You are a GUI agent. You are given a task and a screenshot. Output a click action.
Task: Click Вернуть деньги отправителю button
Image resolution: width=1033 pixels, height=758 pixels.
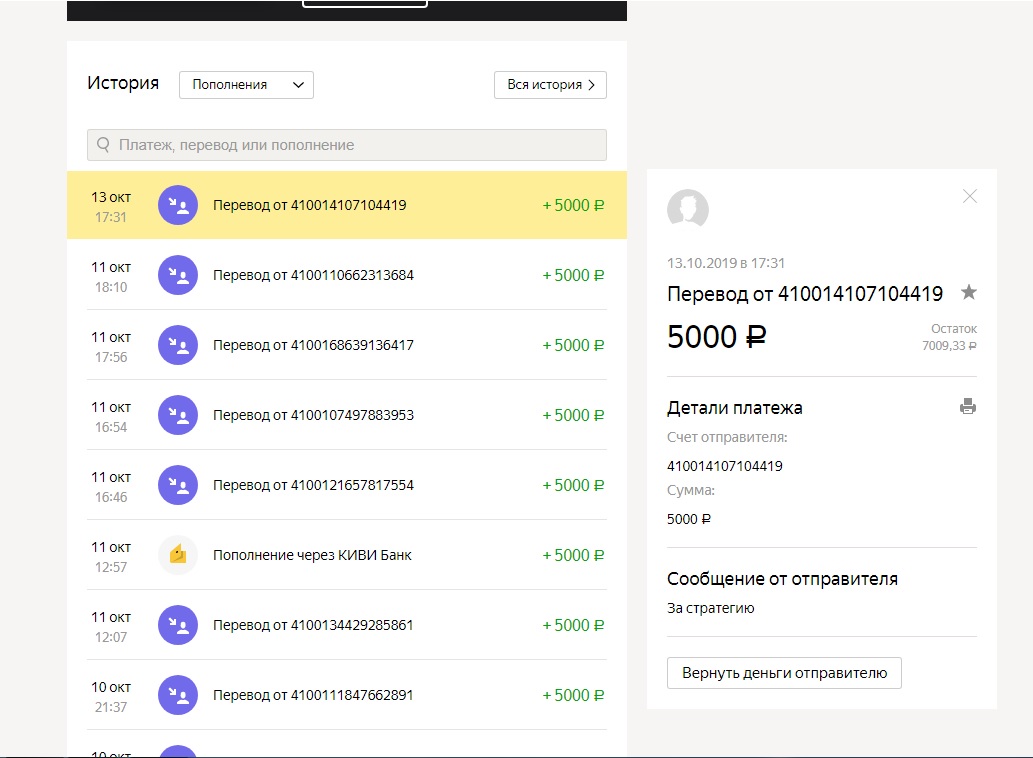coord(784,673)
